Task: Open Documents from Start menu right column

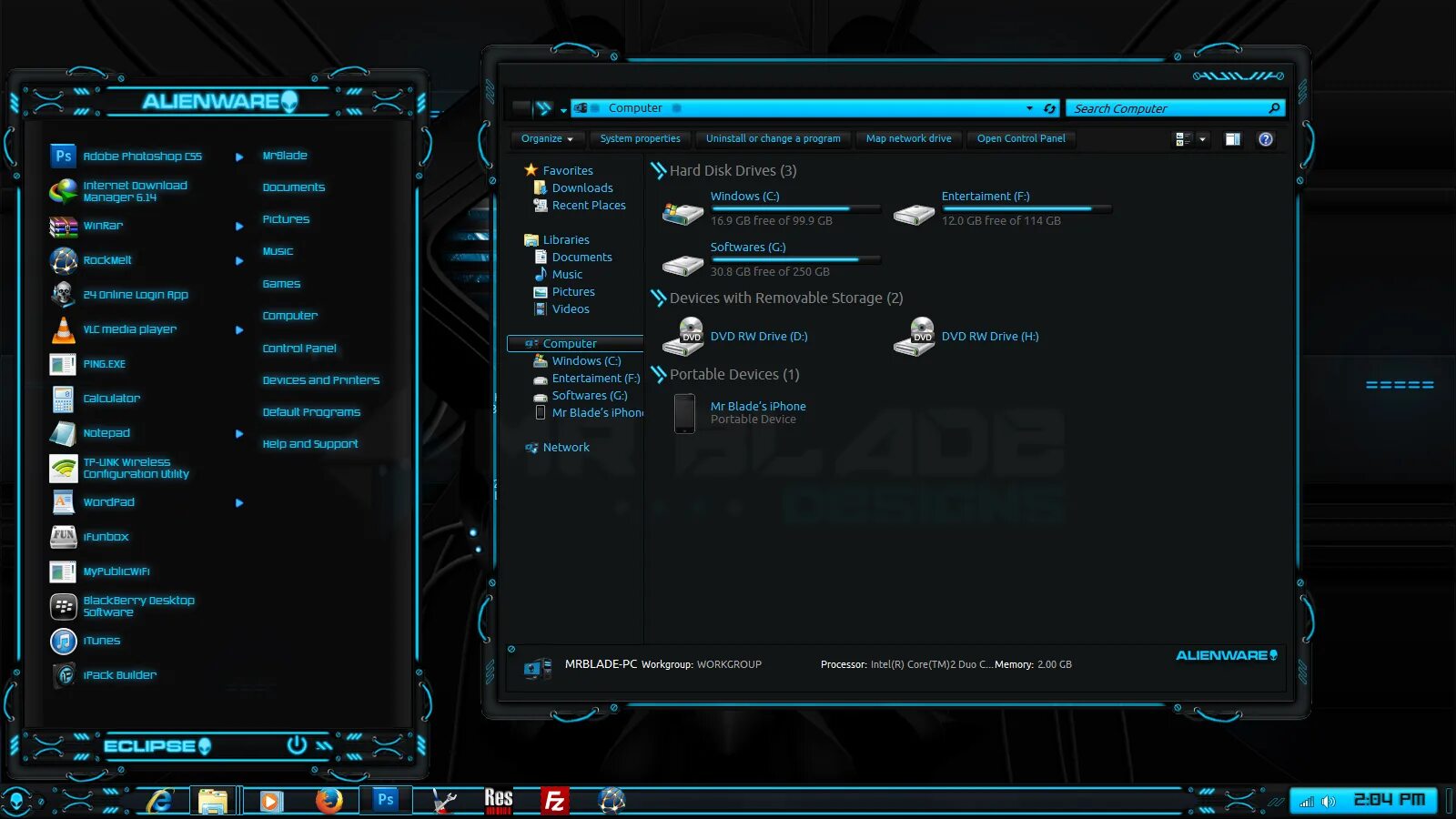Action: click(293, 187)
